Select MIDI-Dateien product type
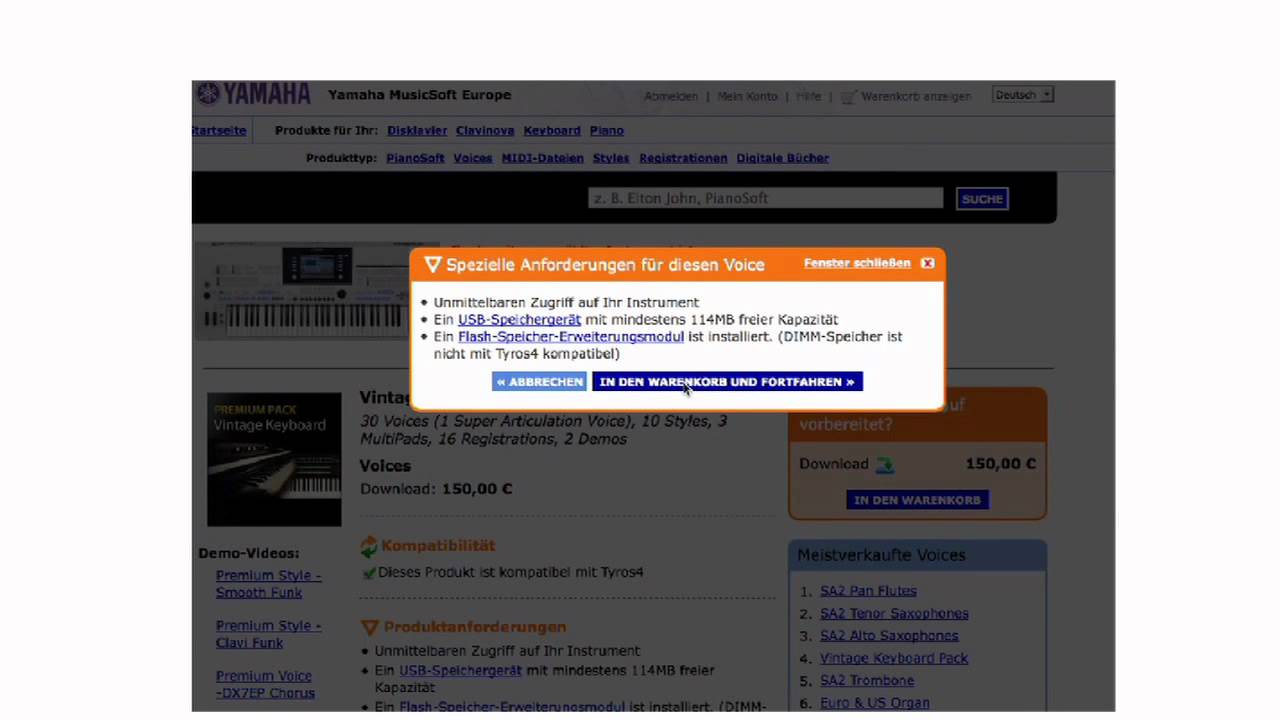Image resolution: width=1280 pixels, height=720 pixels. pyautogui.click(x=543, y=158)
